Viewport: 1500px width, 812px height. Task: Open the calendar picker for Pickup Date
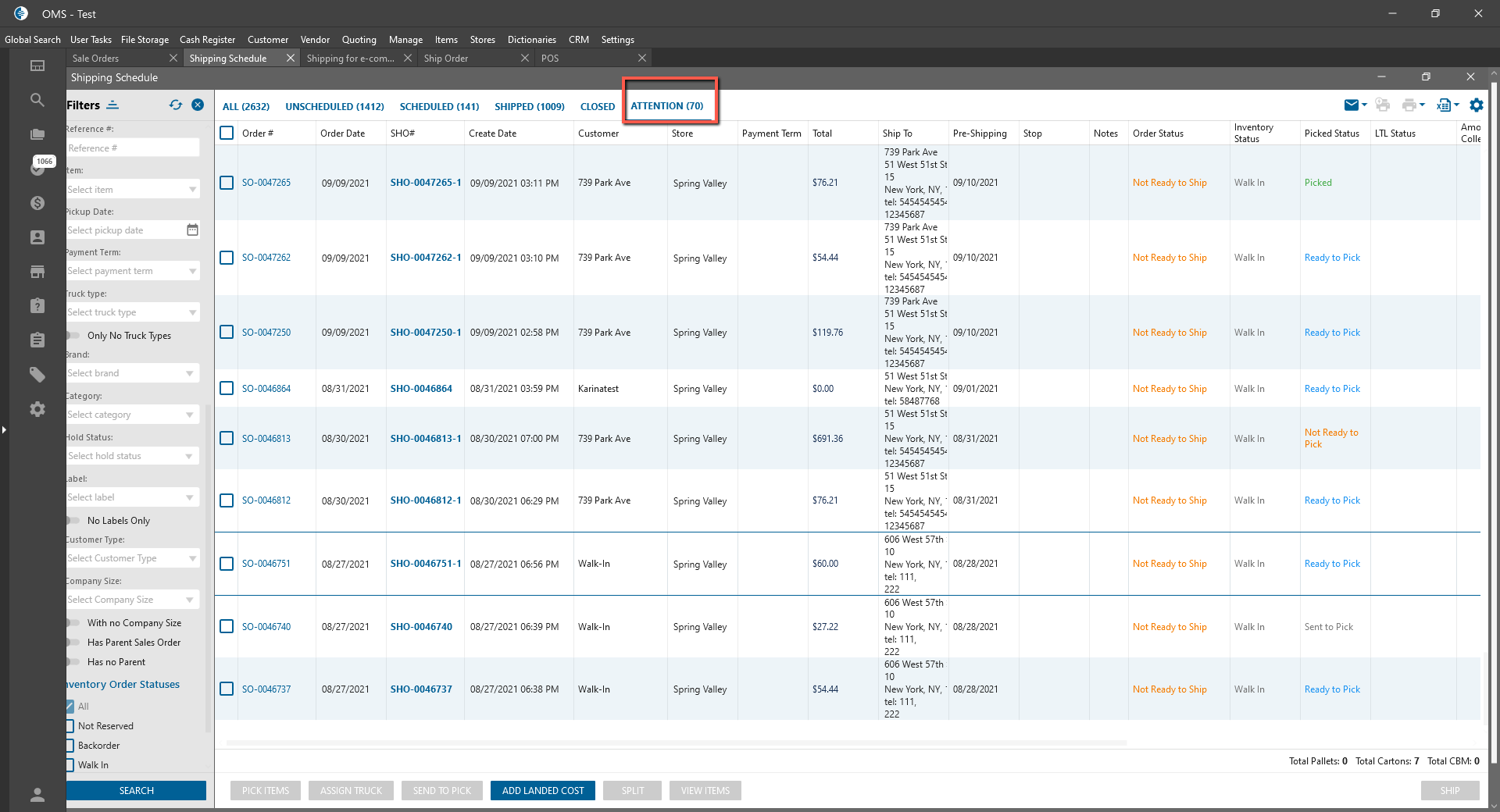tap(192, 230)
